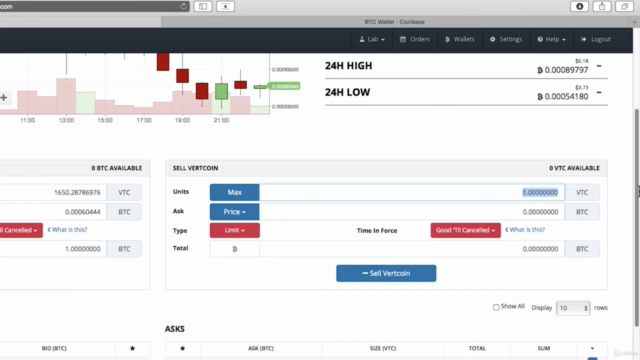Click Logout in navigation bar
The height and width of the screenshot is (360, 640).
pos(596,39)
